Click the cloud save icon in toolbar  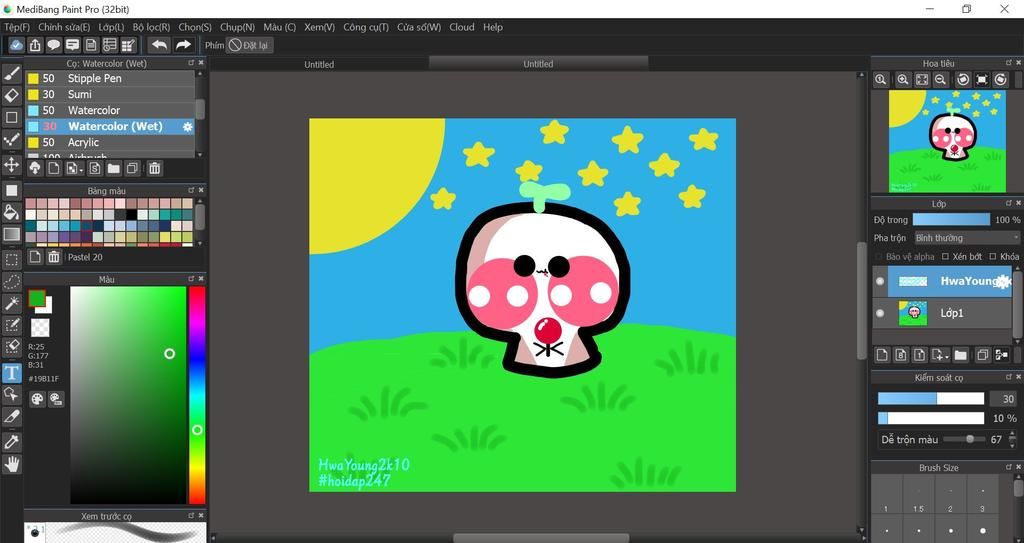coord(16,45)
